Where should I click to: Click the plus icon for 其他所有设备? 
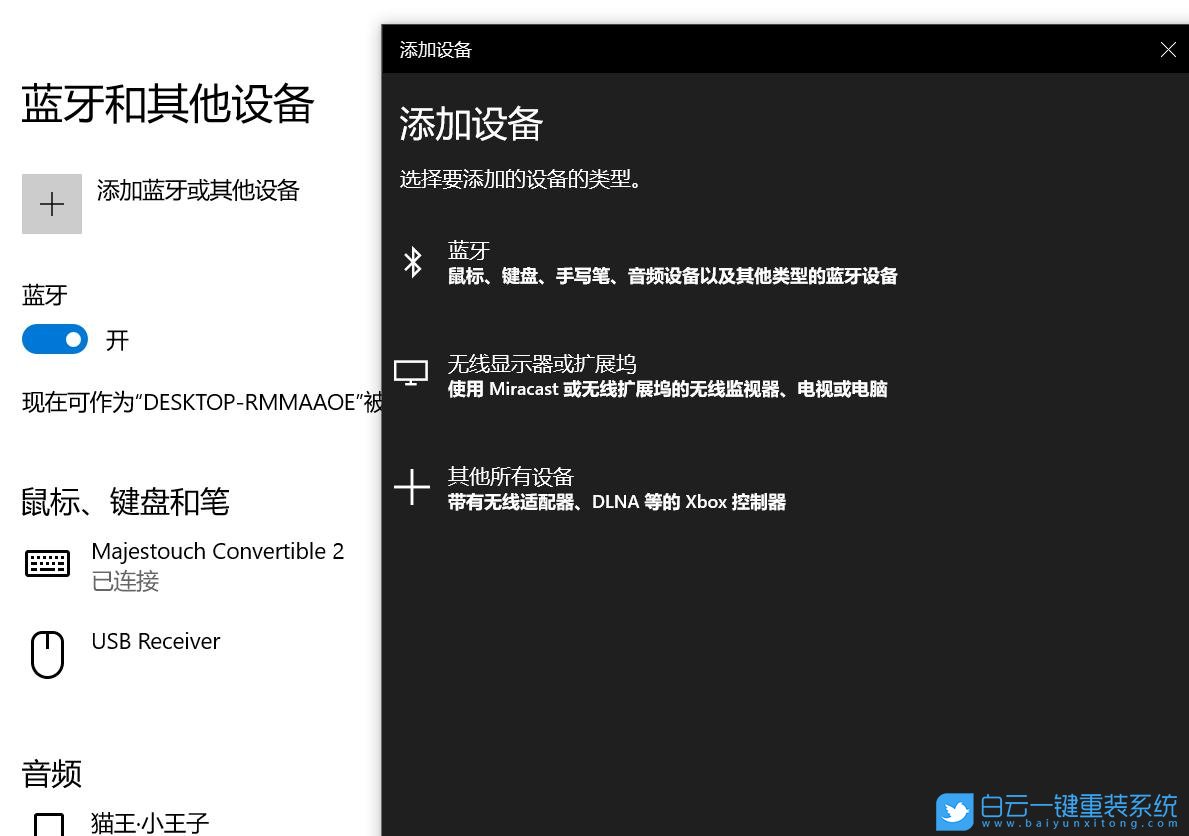point(411,487)
